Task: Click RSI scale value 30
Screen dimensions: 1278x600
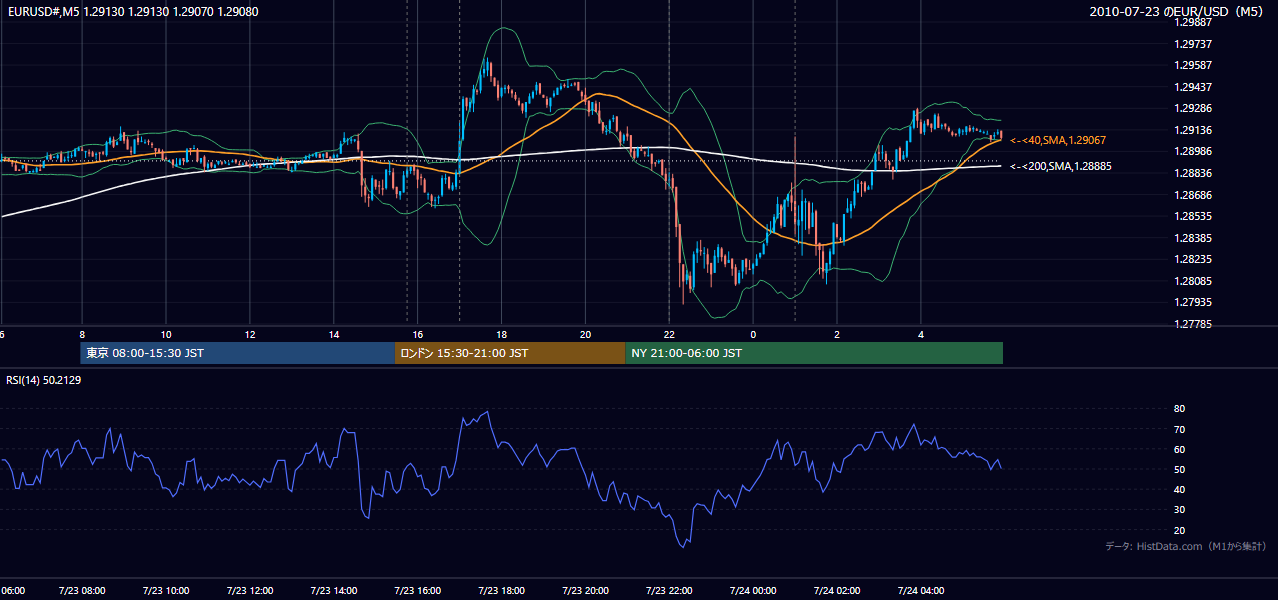Action: tap(1179, 510)
